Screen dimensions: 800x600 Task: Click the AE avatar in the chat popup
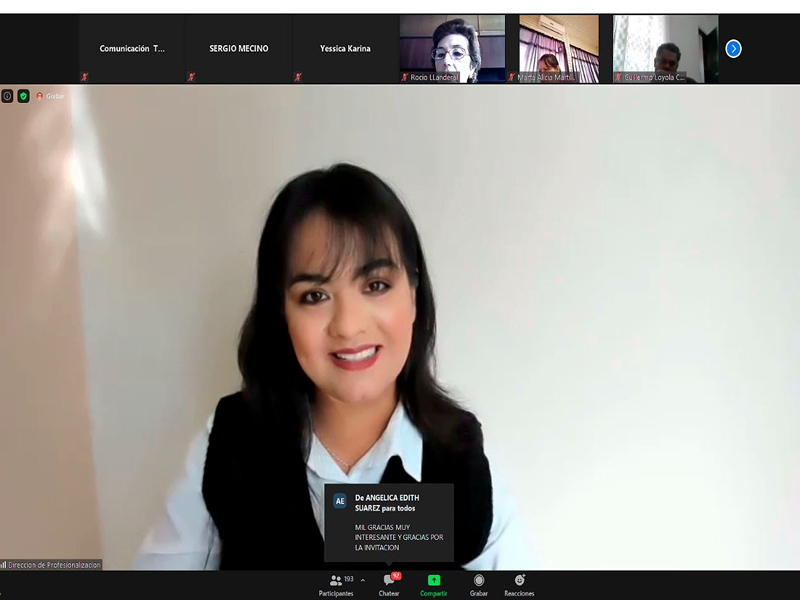[340, 501]
